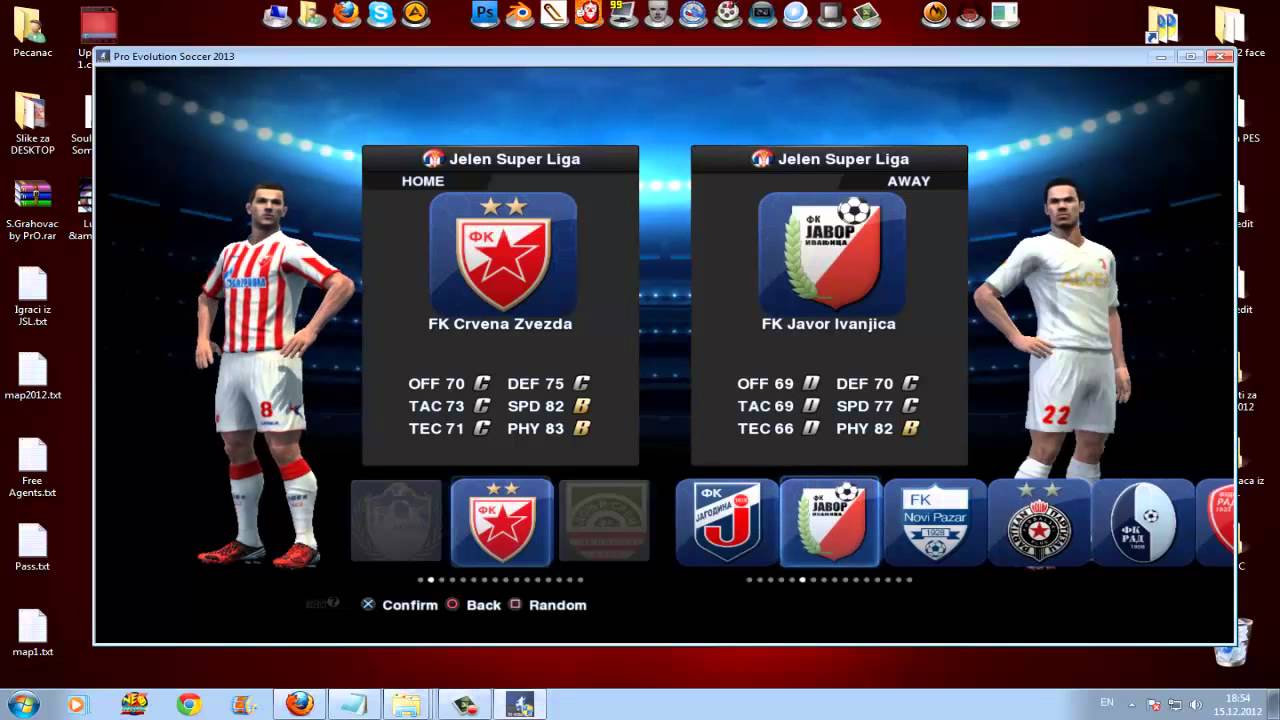1280x720 pixels.
Task: Select the Igraci iz JSL.txt file
Action: (32, 297)
